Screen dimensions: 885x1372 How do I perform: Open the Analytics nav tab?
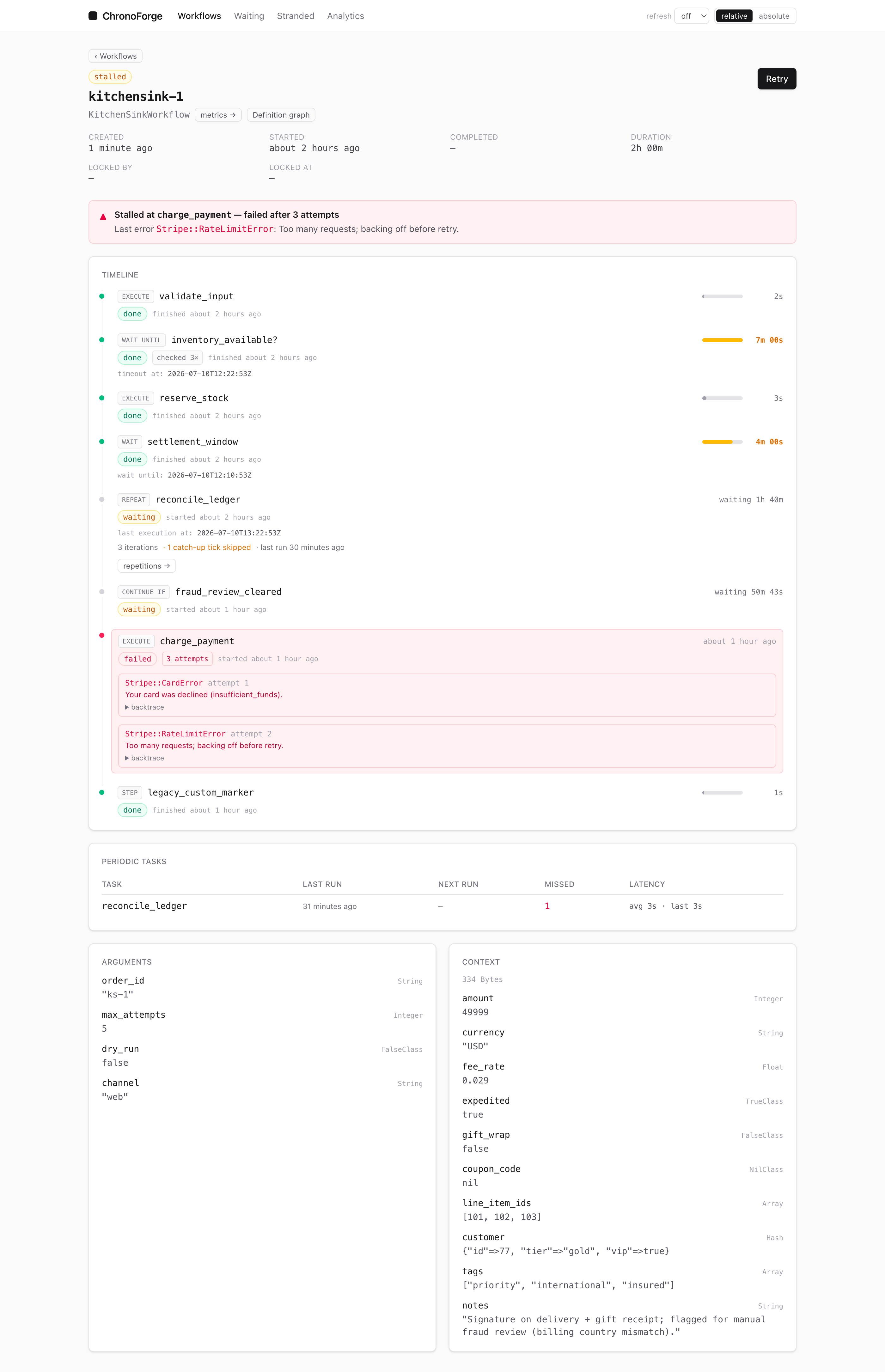(345, 16)
